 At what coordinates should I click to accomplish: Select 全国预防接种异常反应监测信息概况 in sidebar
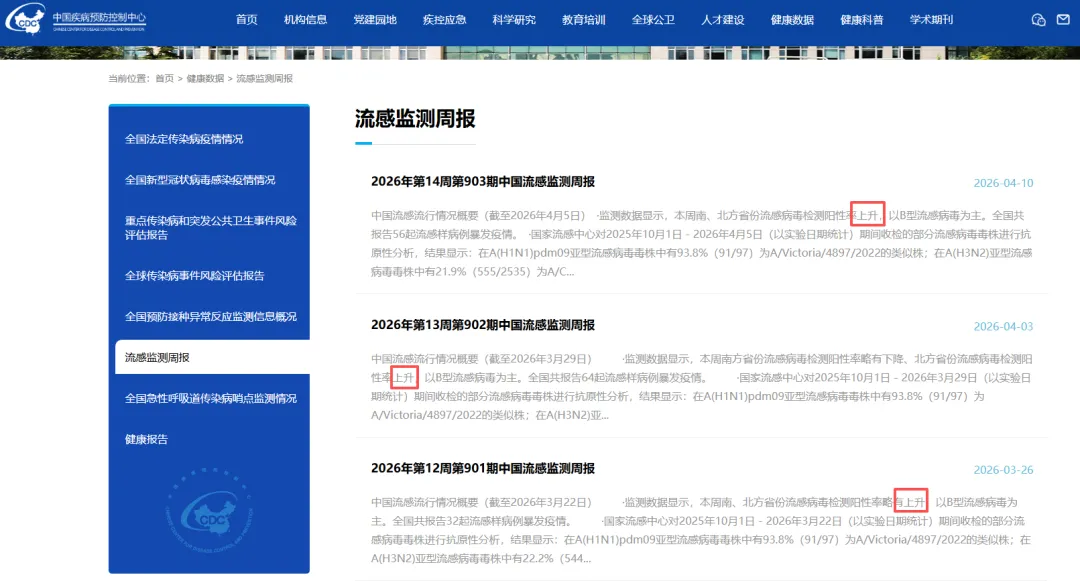tap(209, 317)
